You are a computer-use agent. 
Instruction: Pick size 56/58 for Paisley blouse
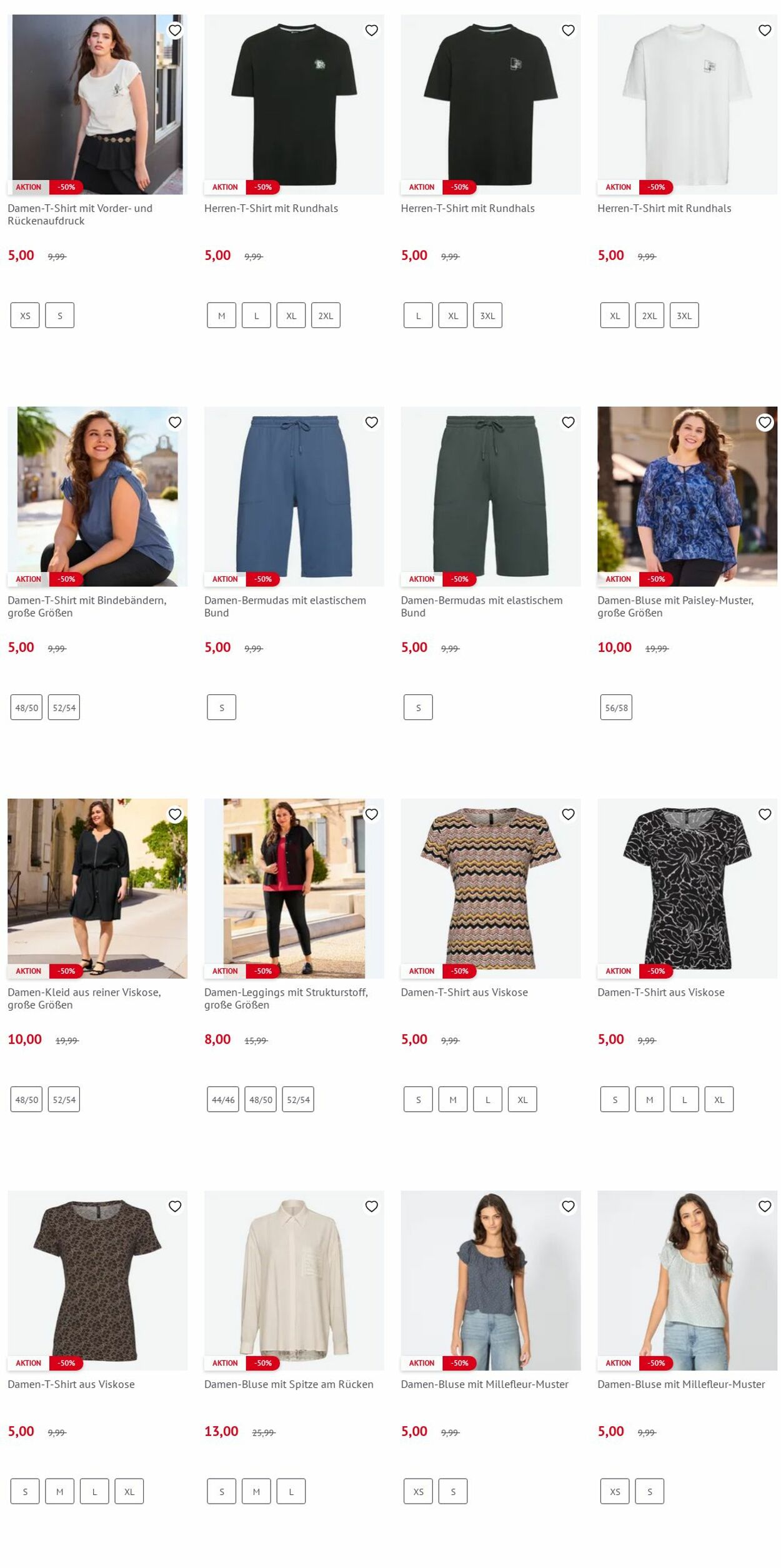coord(616,707)
